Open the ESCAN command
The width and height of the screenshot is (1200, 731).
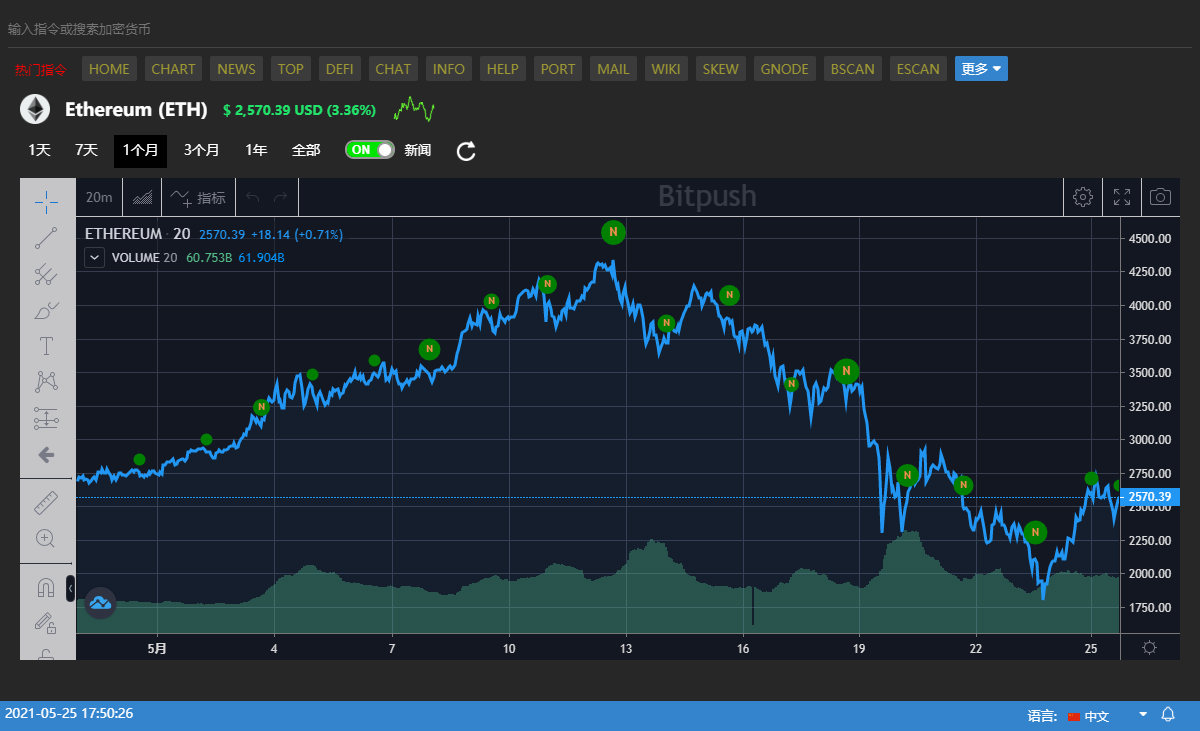click(918, 69)
